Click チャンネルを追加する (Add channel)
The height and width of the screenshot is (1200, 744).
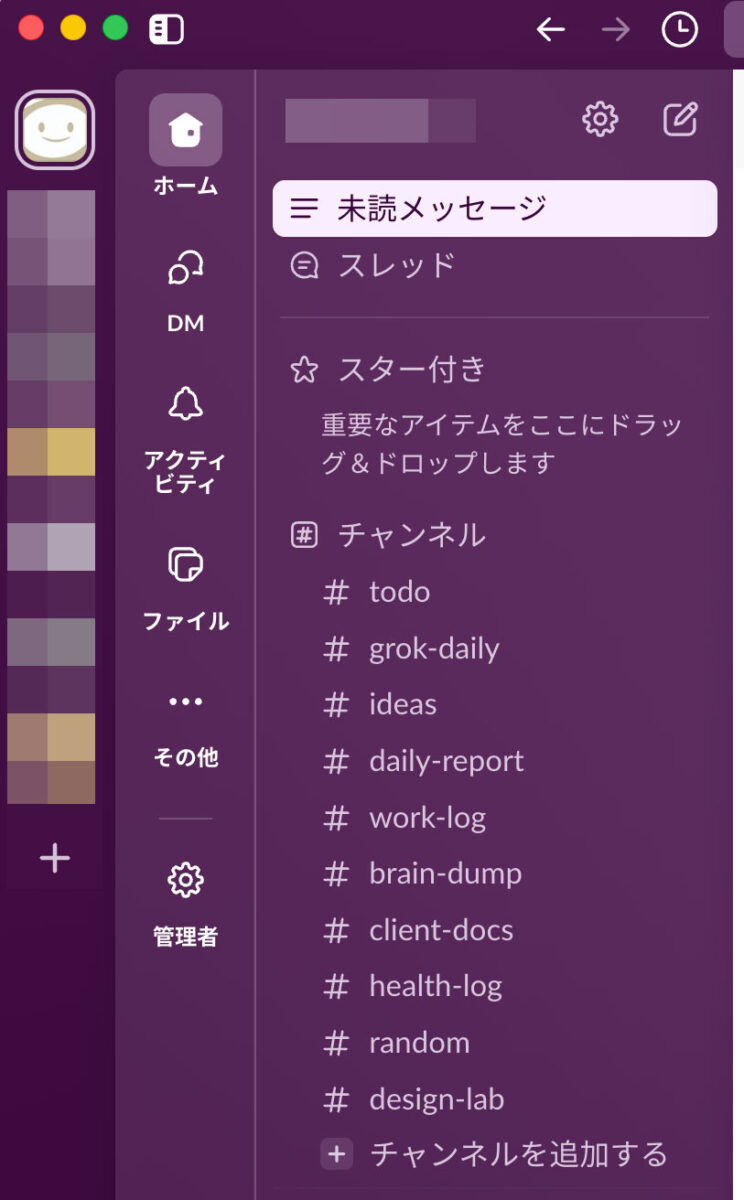[x=517, y=1154]
